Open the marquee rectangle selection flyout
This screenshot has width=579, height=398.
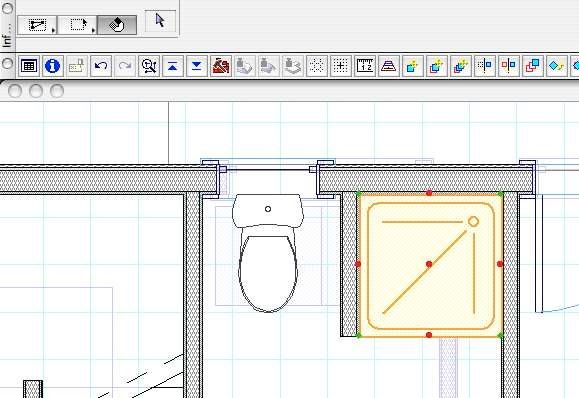(x=77, y=25)
